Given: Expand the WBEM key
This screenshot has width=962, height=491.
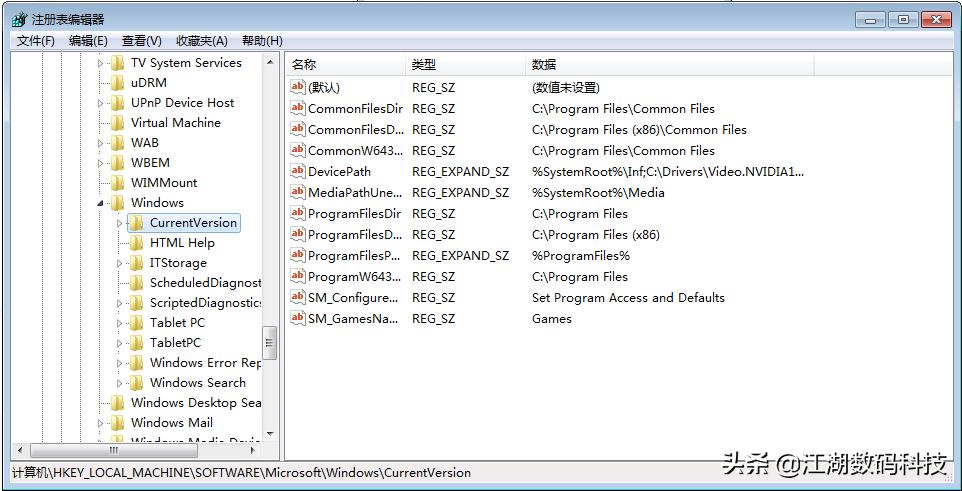Looking at the screenshot, I should point(101,163).
